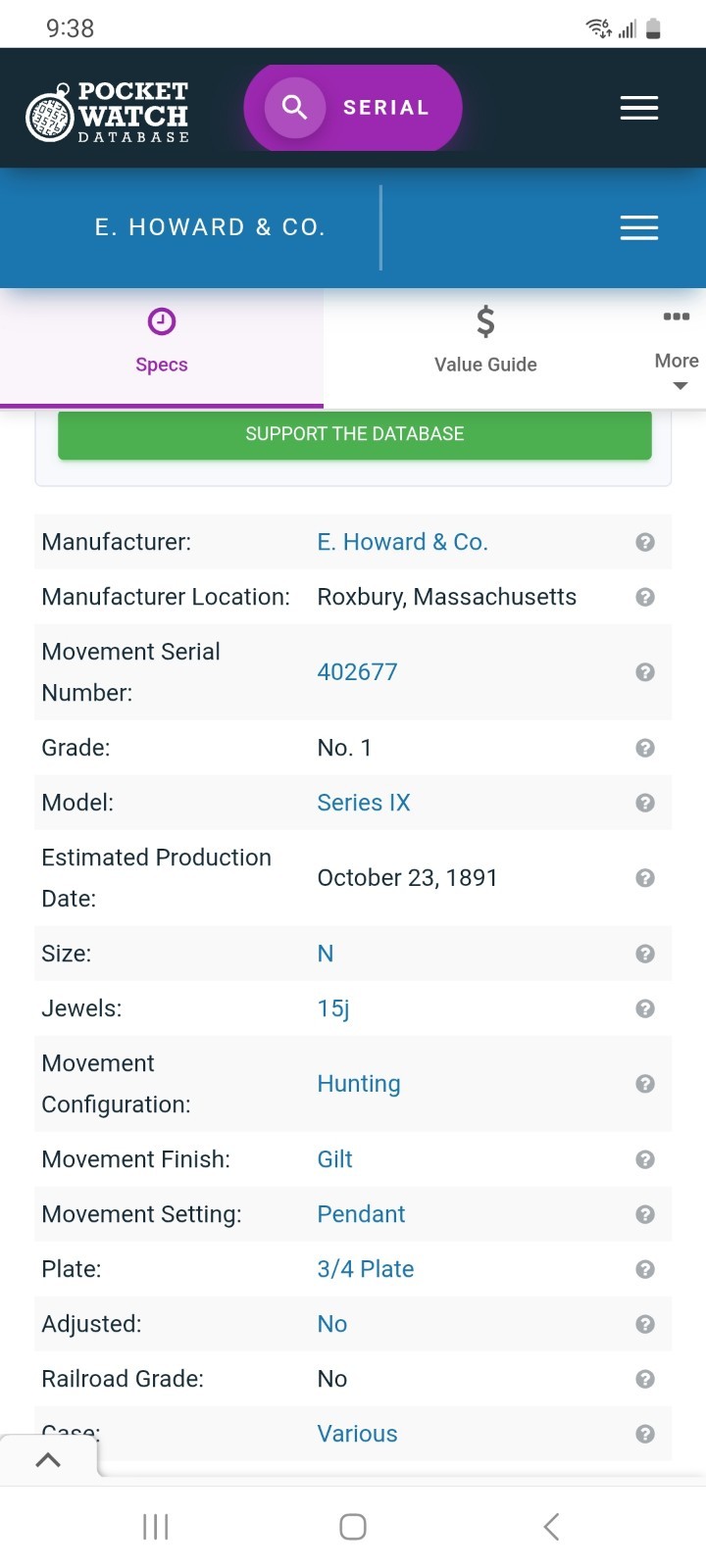Open the top hamburger menu
Image resolution: width=706 pixels, height=1568 pixels.
click(x=638, y=108)
